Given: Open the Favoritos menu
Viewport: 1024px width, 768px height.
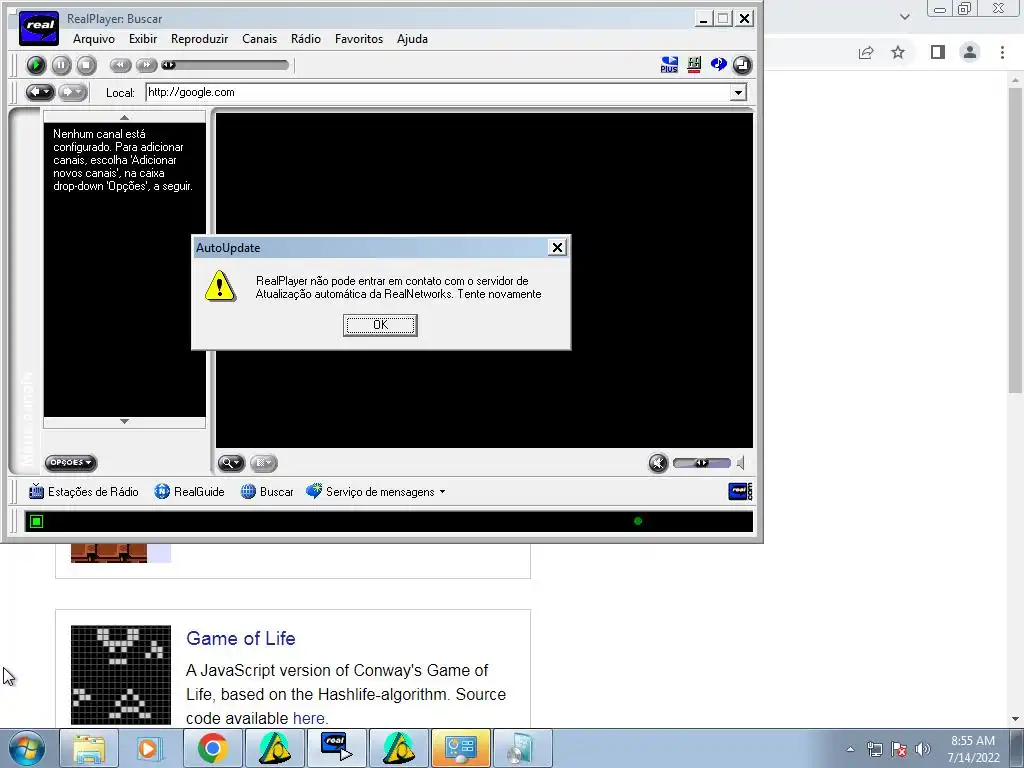Looking at the screenshot, I should pyautogui.click(x=359, y=39).
